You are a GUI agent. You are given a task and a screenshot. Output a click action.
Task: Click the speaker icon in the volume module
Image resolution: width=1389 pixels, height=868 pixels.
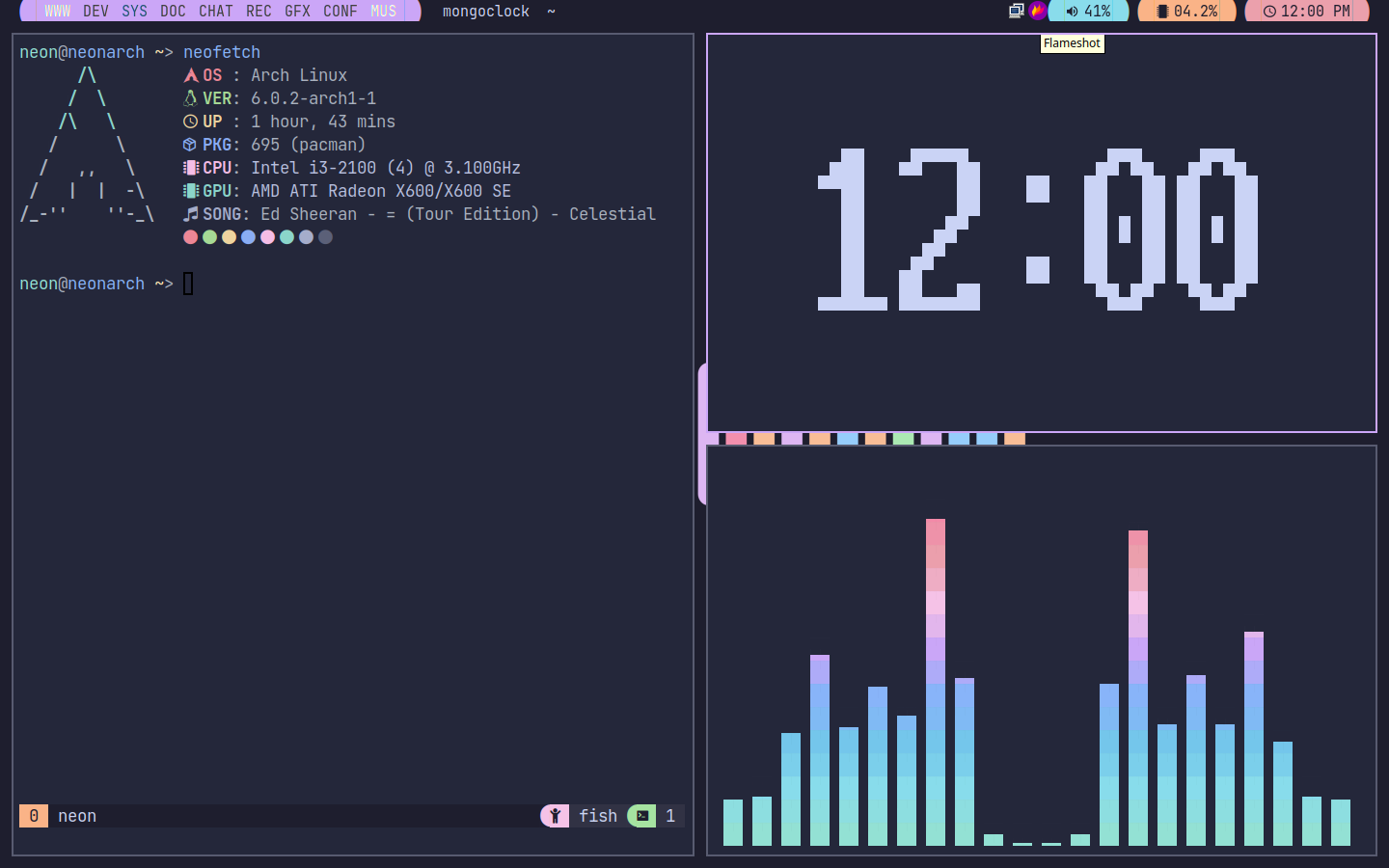pos(1074,12)
